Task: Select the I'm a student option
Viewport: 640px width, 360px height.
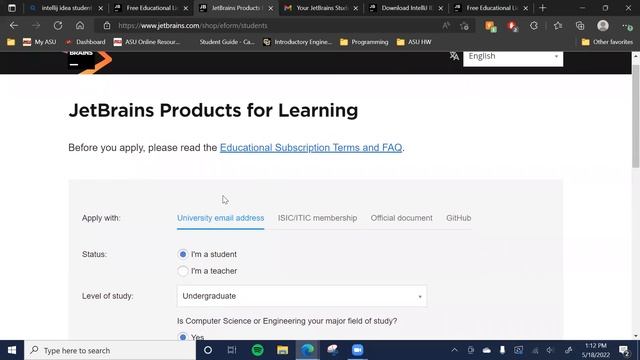Action: tap(183, 254)
